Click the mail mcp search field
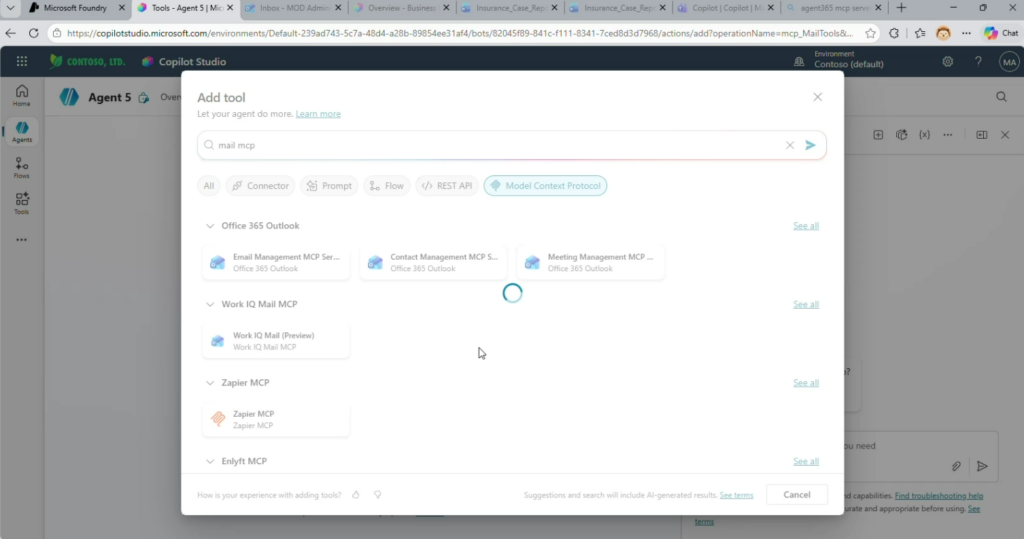 tap(490, 145)
